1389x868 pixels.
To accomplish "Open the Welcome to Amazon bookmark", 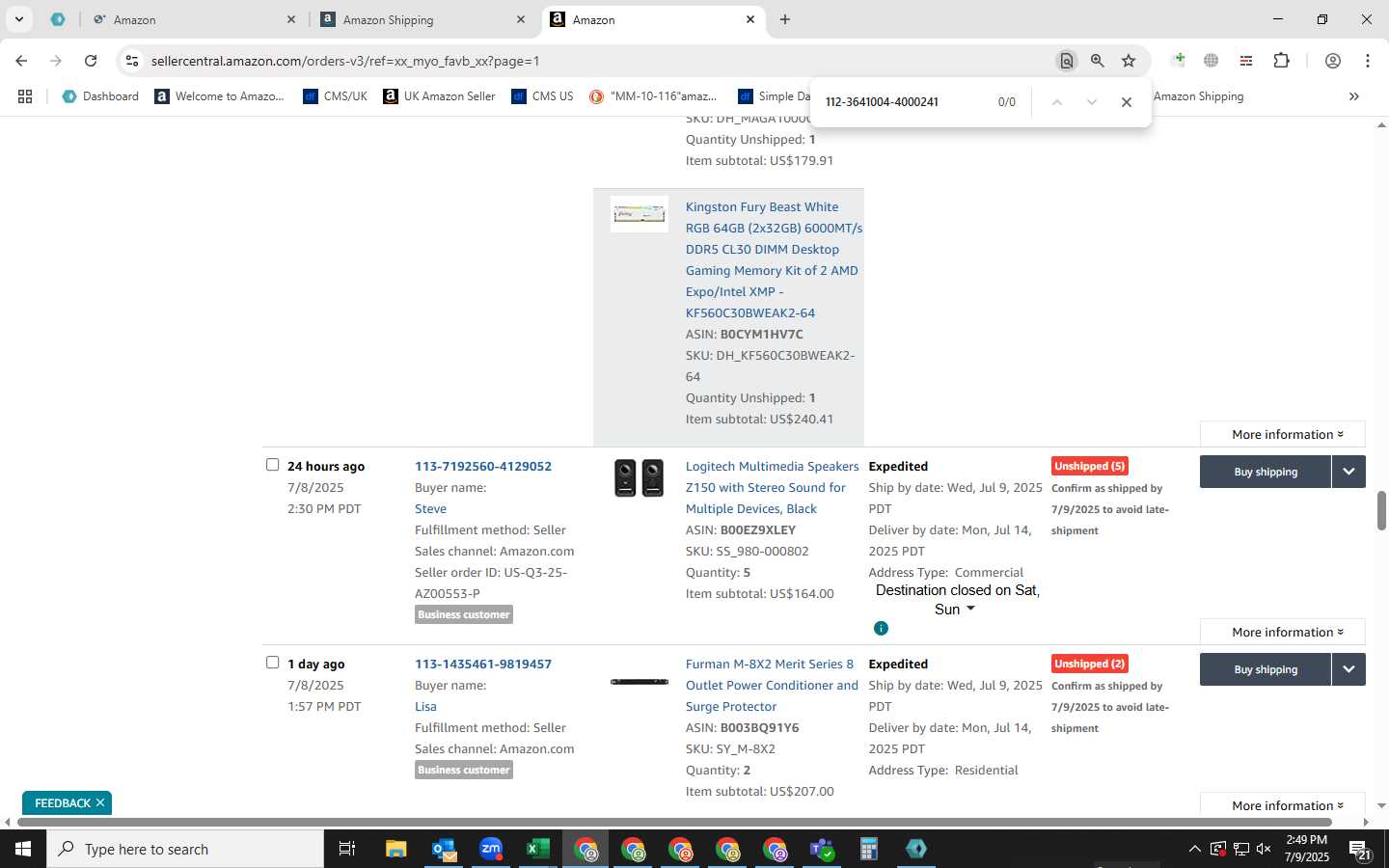I will pyautogui.click(x=219, y=96).
